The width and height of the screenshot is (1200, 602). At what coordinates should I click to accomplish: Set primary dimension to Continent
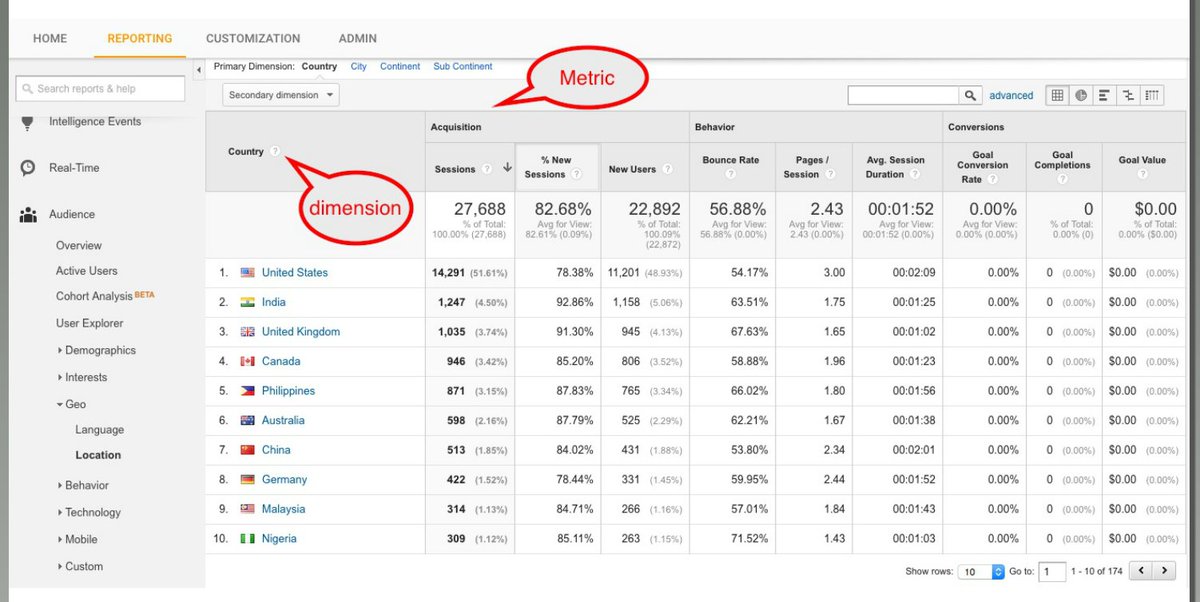(x=400, y=67)
